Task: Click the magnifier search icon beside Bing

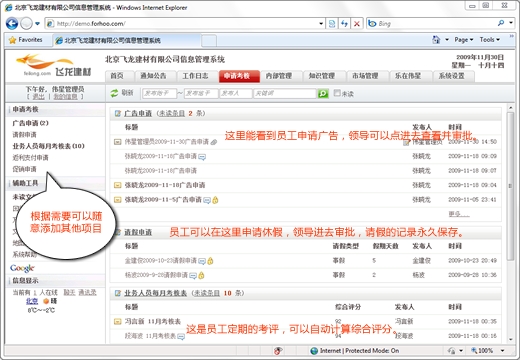Action: pos(501,23)
